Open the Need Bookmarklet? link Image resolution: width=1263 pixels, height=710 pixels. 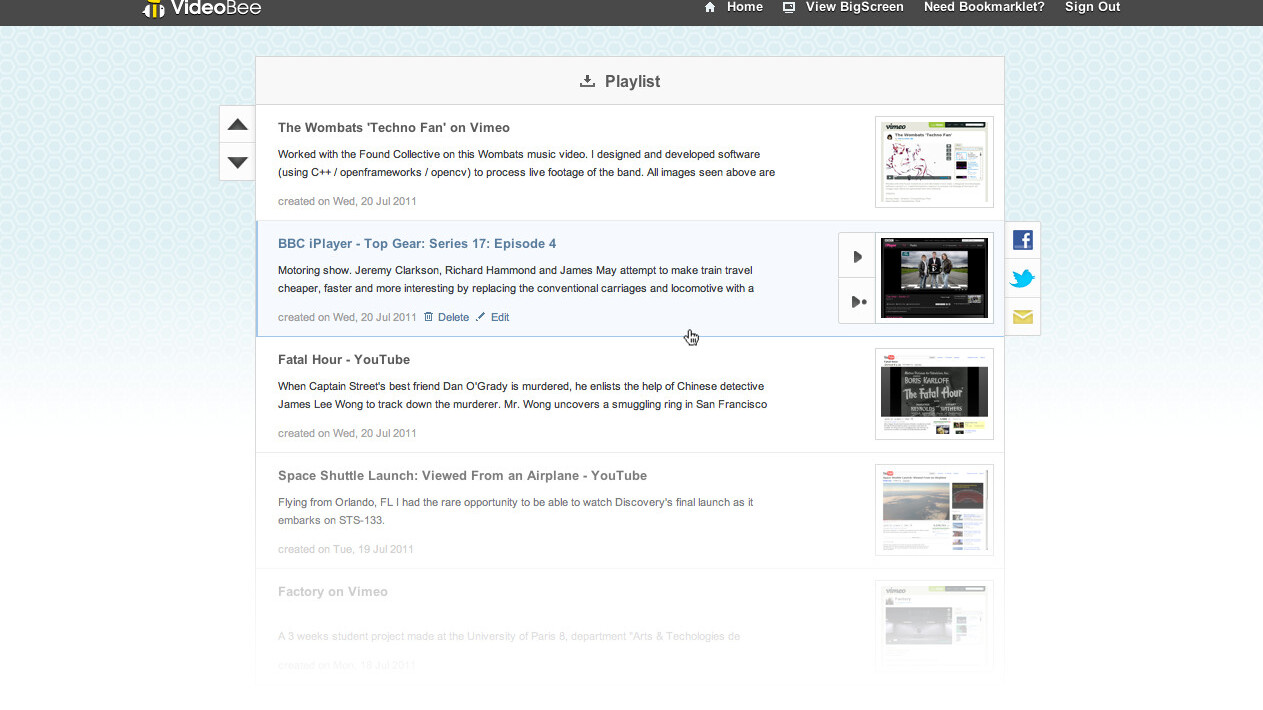983,7
